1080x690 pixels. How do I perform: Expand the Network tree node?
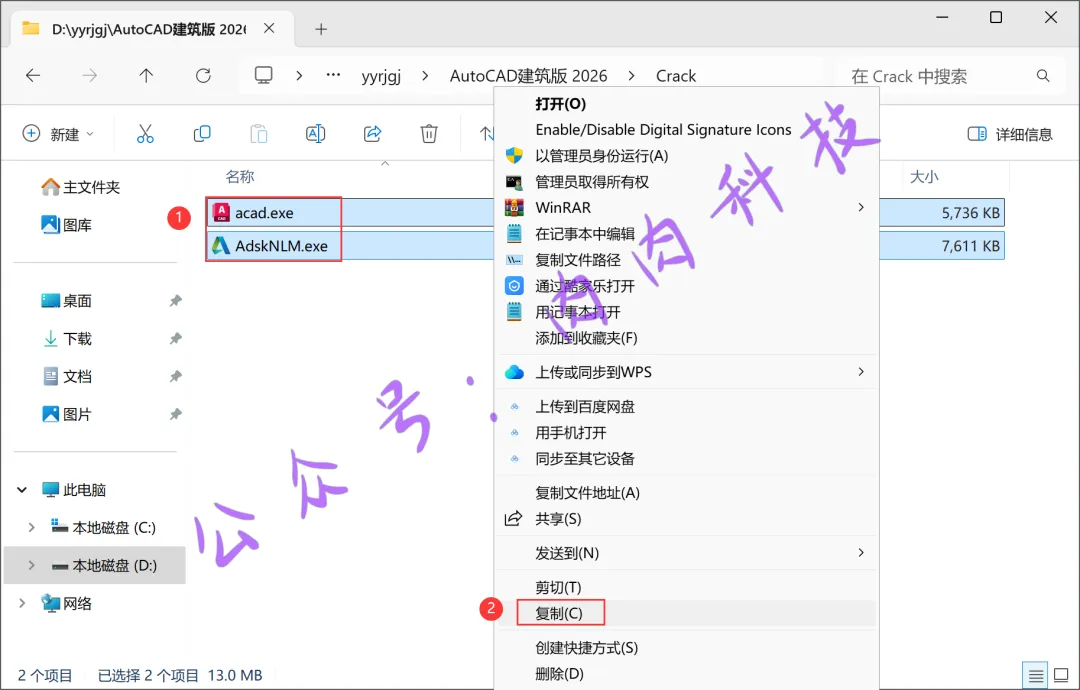(x=22, y=603)
